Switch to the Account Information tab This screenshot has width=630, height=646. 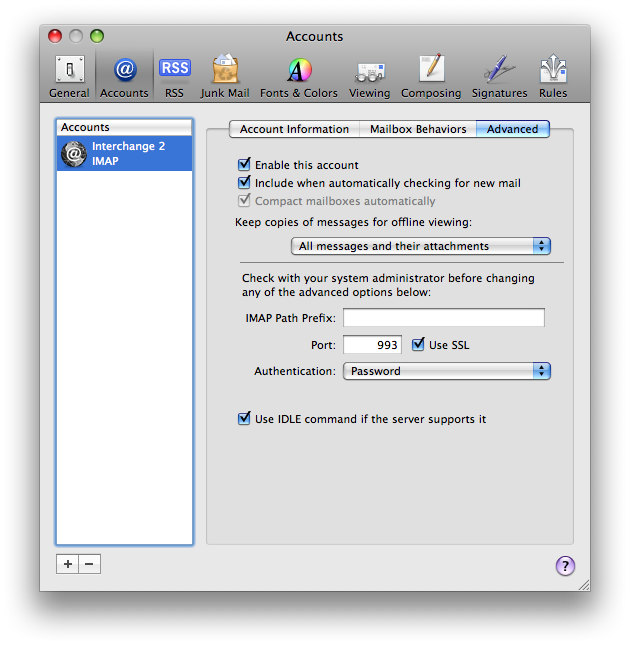point(294,129)
